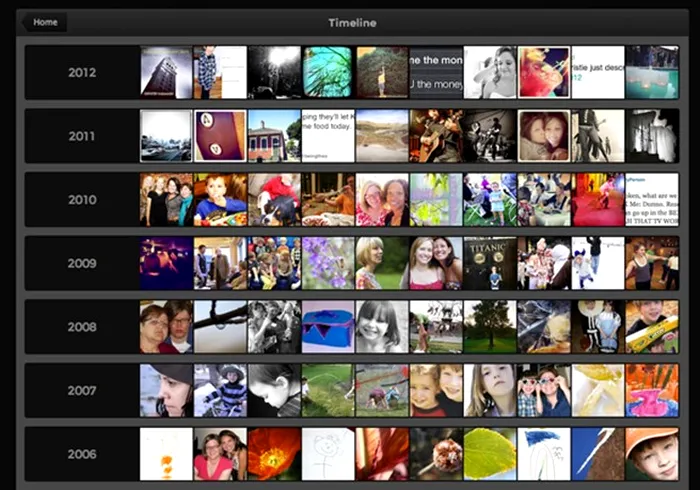Open 2006 yellow-green leaf photo
This screenshot has height=490, width=700.
pos(490,454)
